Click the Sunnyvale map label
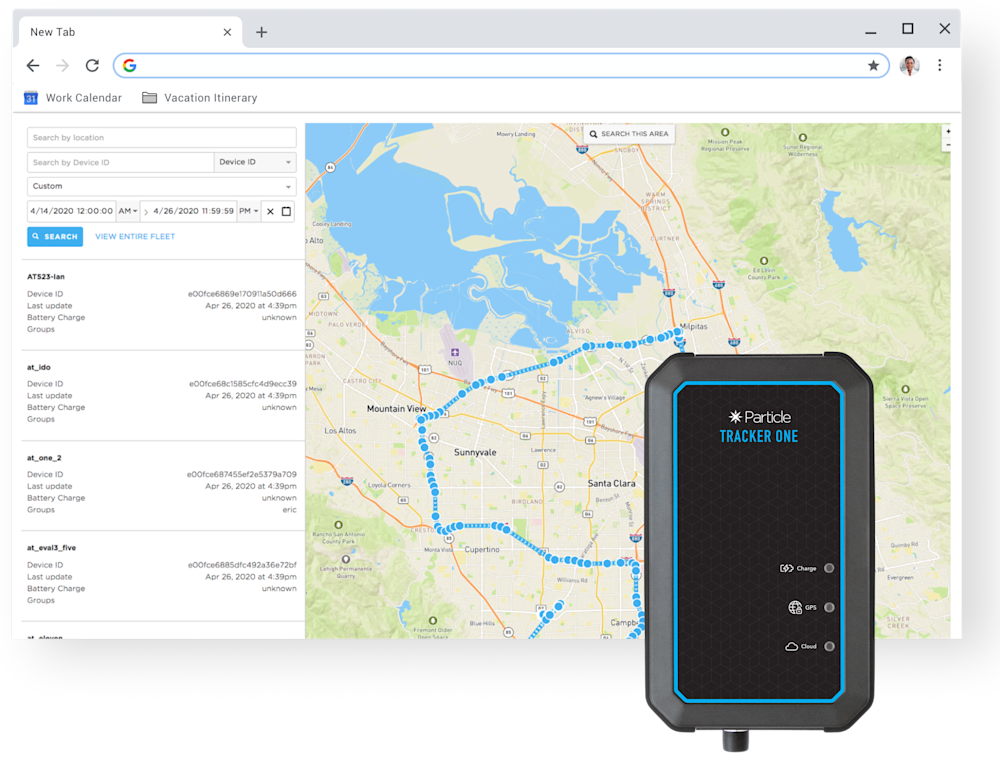The width and height of the screenshot is (1000, 773). [x=475, y=452]
